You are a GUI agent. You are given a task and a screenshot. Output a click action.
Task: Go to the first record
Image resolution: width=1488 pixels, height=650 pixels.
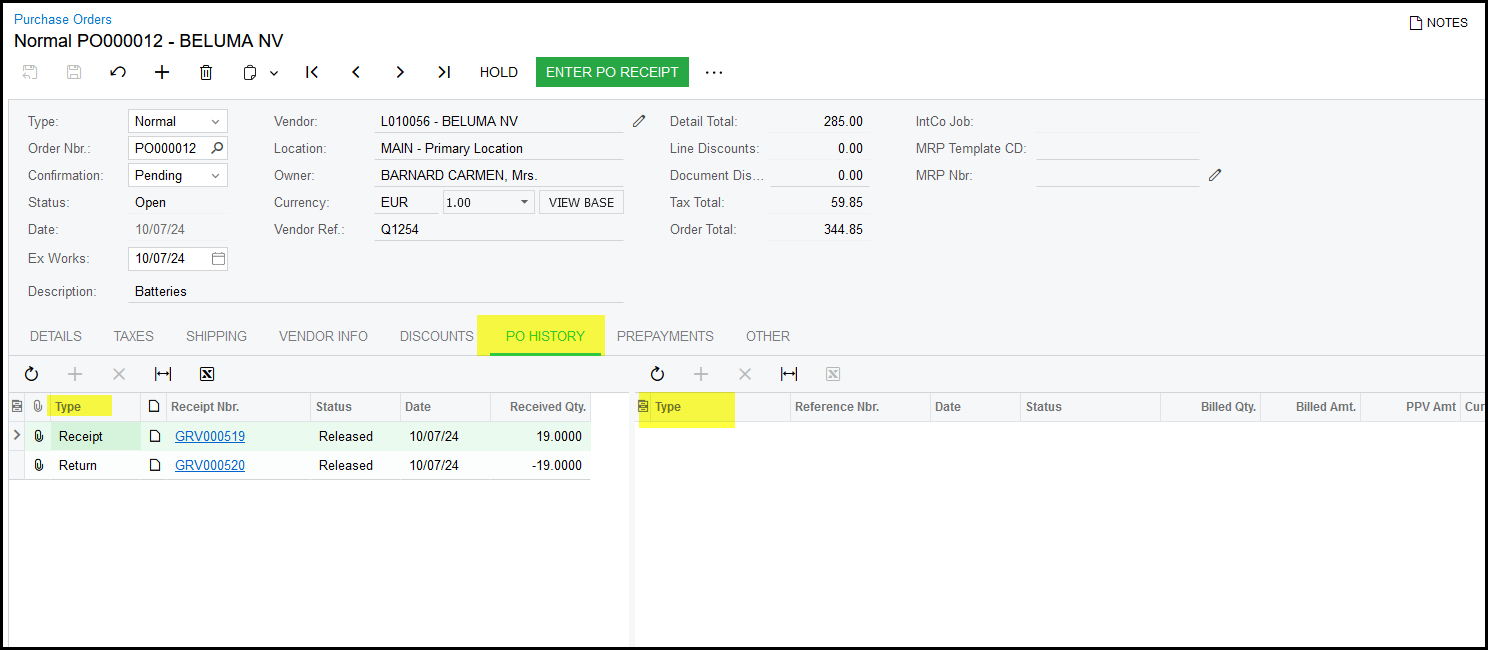312,72
